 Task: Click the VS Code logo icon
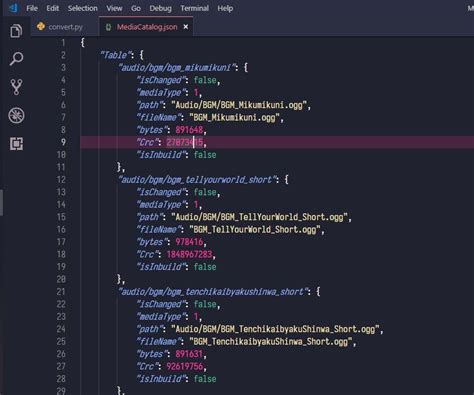pyautogui.click(x=13, y=8)
